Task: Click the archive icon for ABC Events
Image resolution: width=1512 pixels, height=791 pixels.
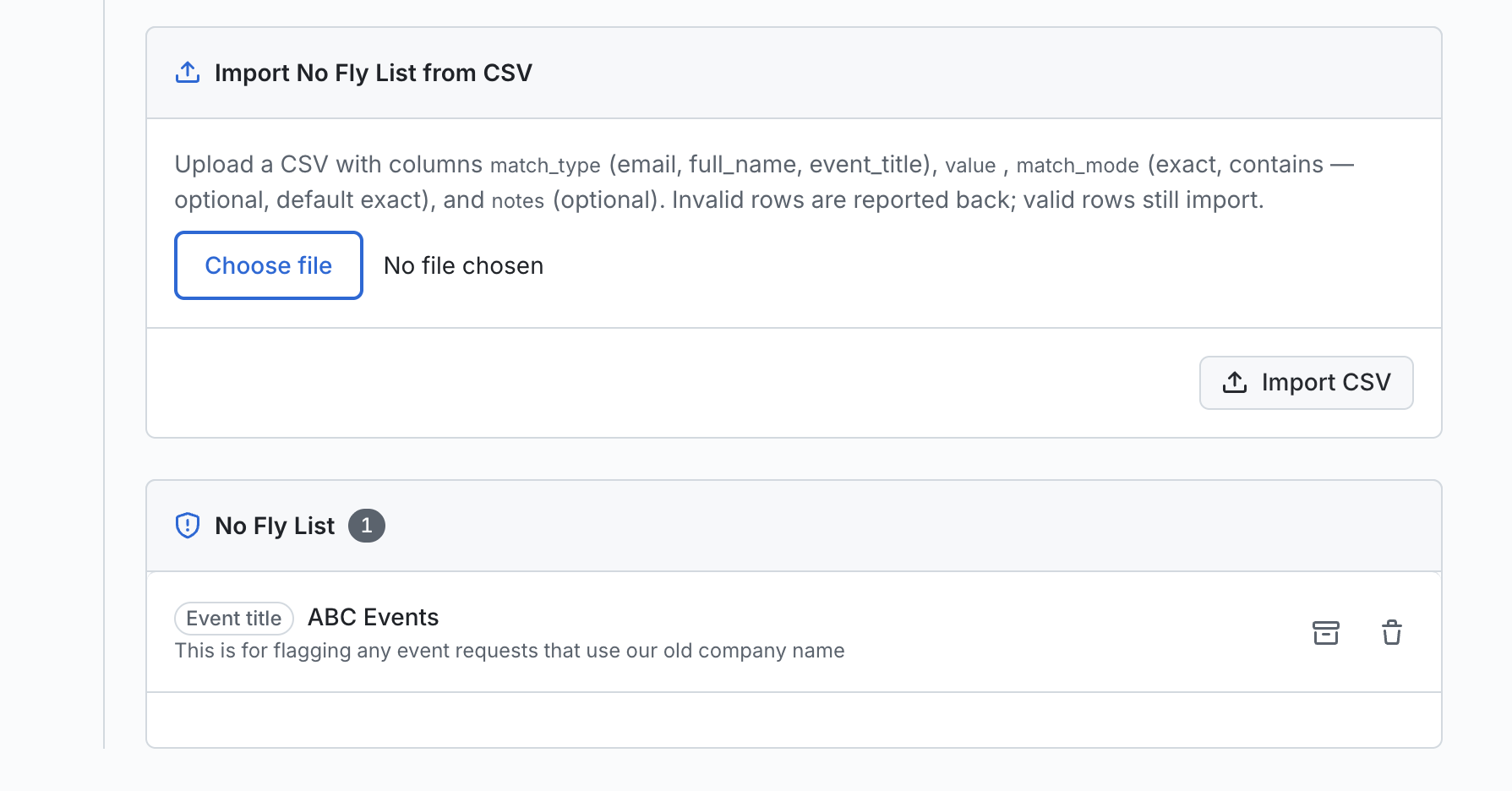Action: click(1325, 632)
